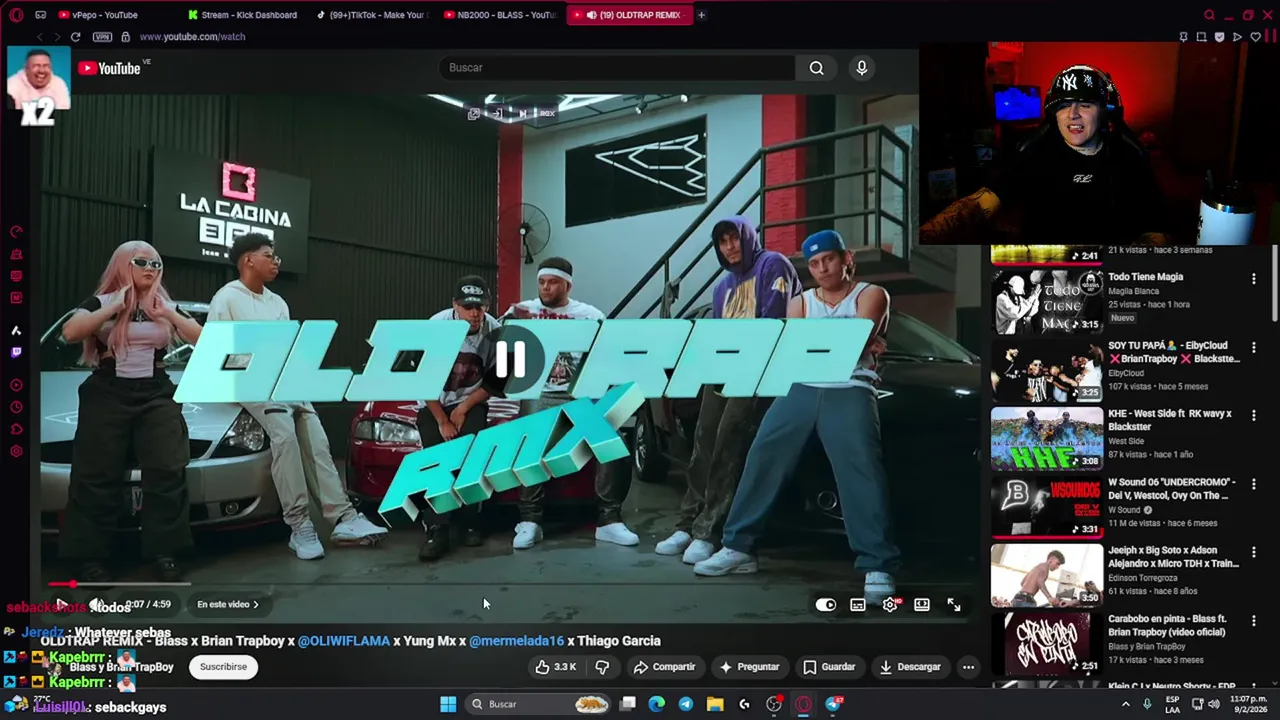Toggle subtitles in the video player
This screenshot has height=720, width=1280.
[858, 604]
